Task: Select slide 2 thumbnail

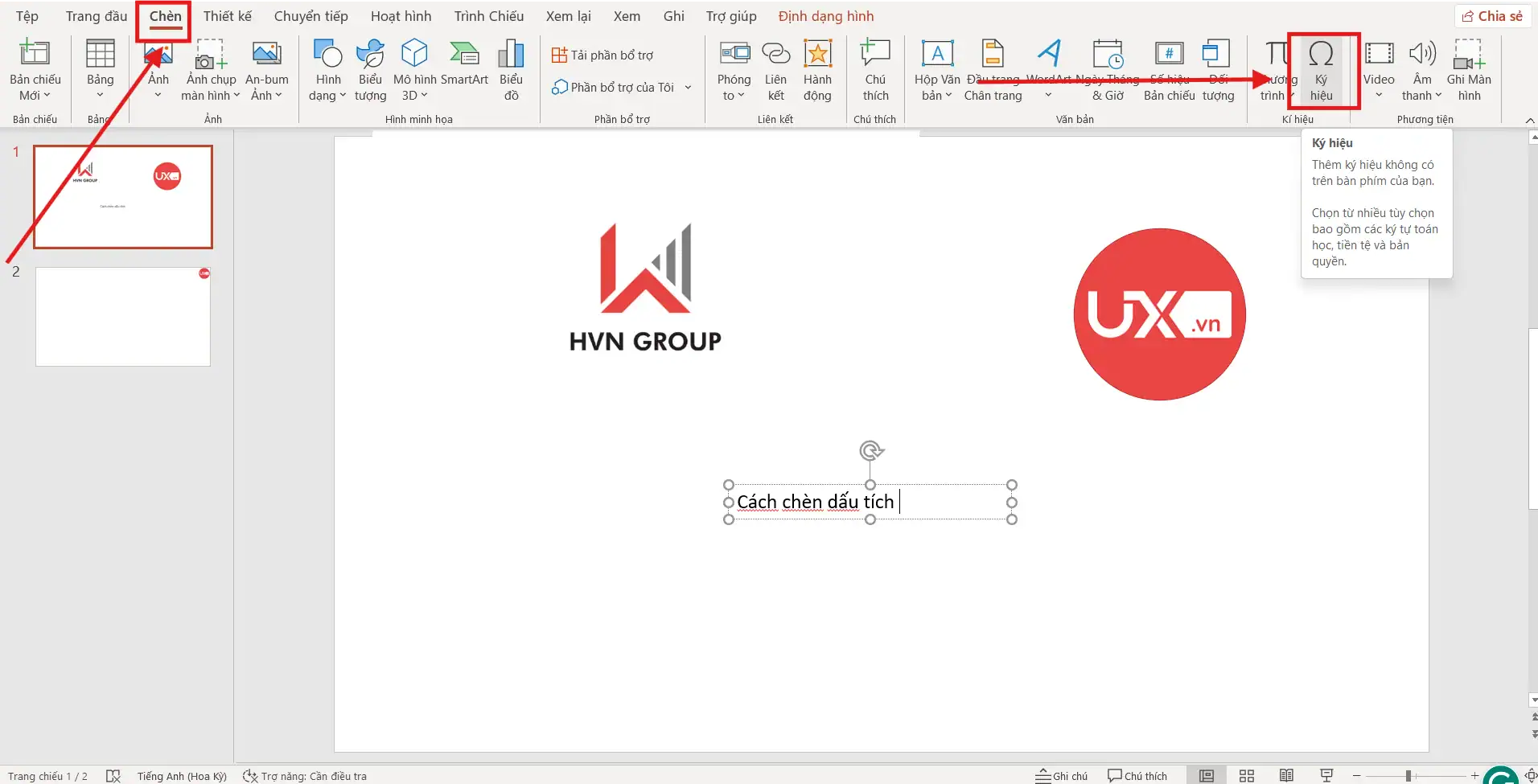Action: pyautogui.click(x=123, y=317)
